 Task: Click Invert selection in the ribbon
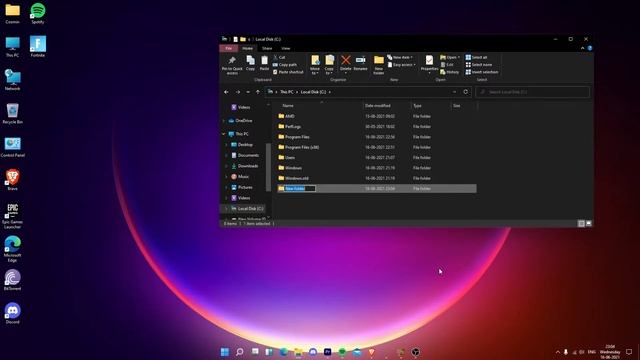coord(482,72)
